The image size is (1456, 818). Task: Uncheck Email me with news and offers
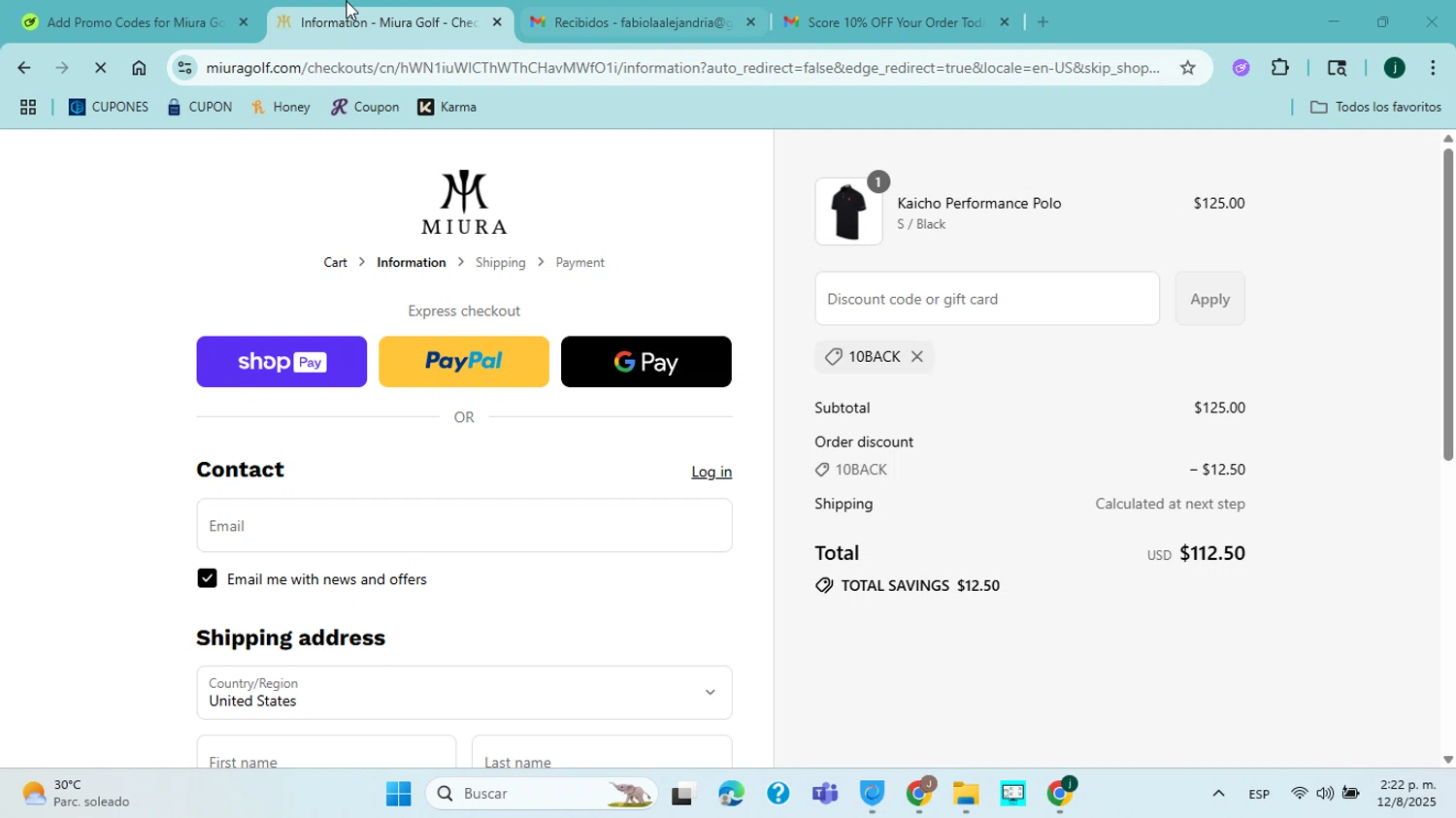coord(207,578)
